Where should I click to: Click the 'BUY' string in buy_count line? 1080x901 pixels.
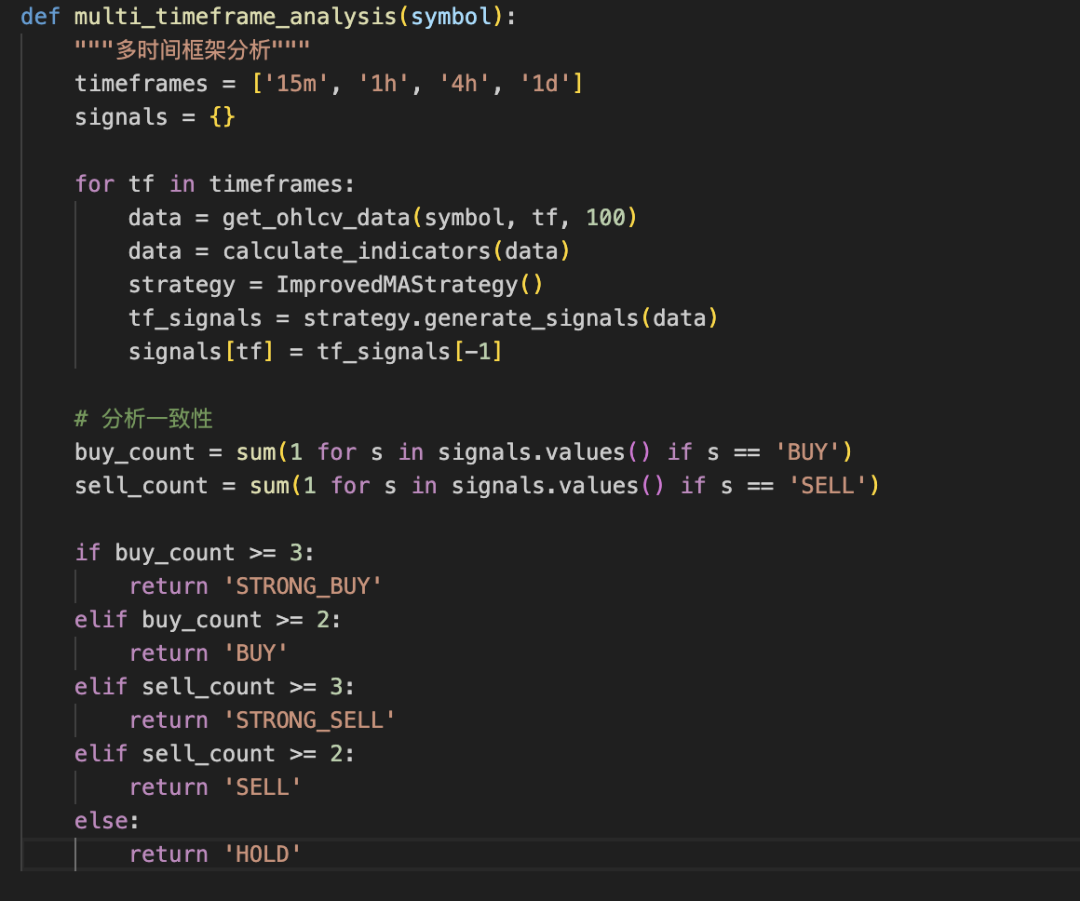[807, 452]
